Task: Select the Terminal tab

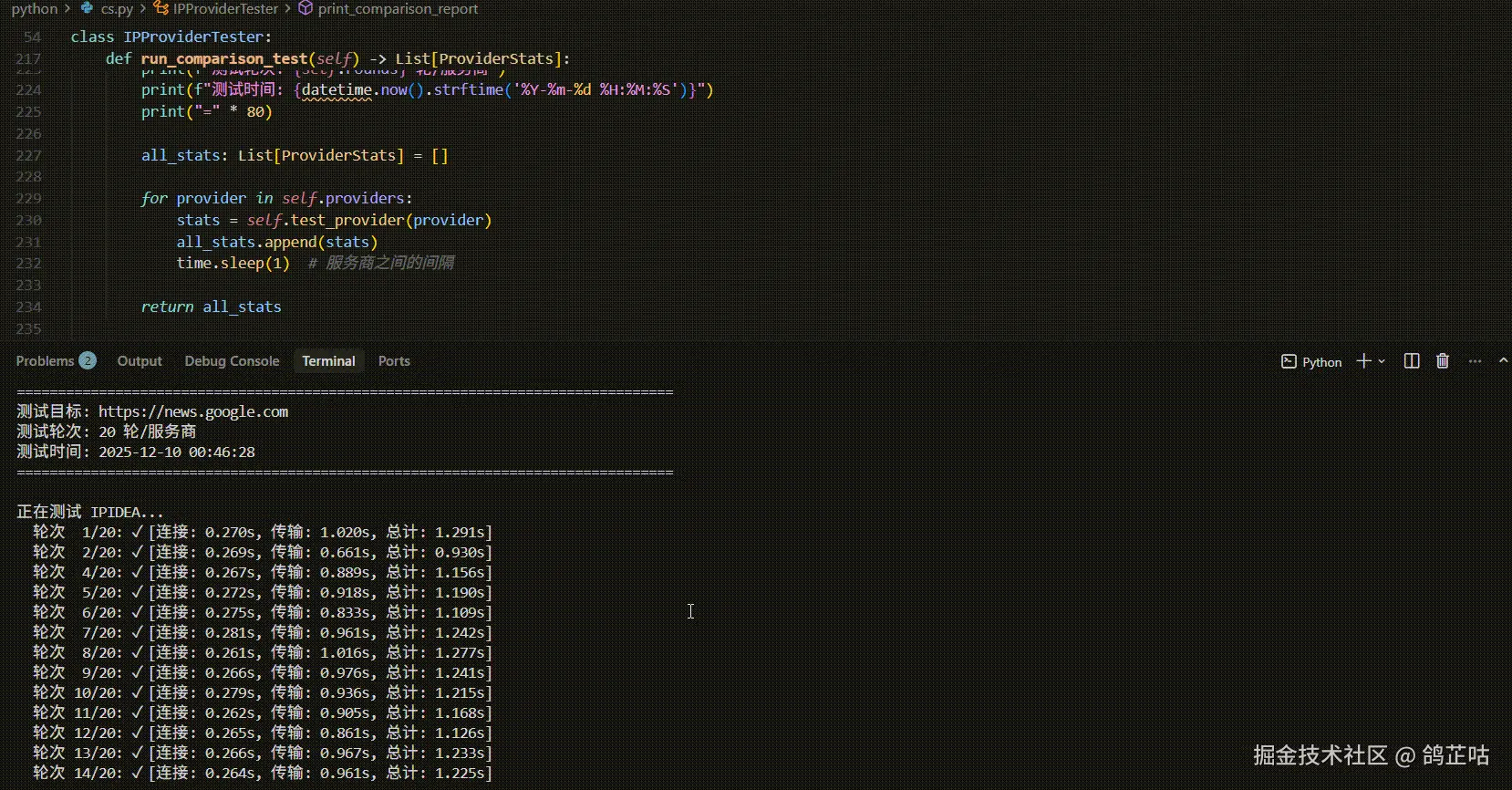Action: pyautogui.click(x=328, y=361)
